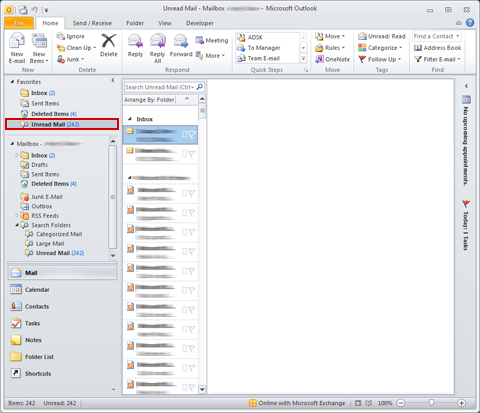This screenshot has height=413, width=480.
Task: Click the zoom slider handle in status bar
Action: click(431, 403)
